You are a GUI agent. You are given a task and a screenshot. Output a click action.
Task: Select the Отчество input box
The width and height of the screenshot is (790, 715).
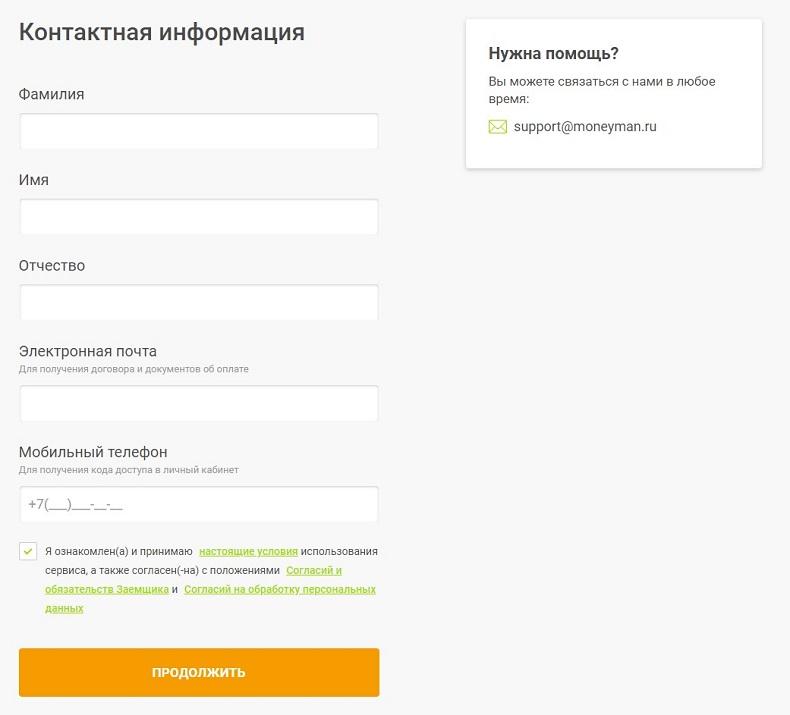199,302
